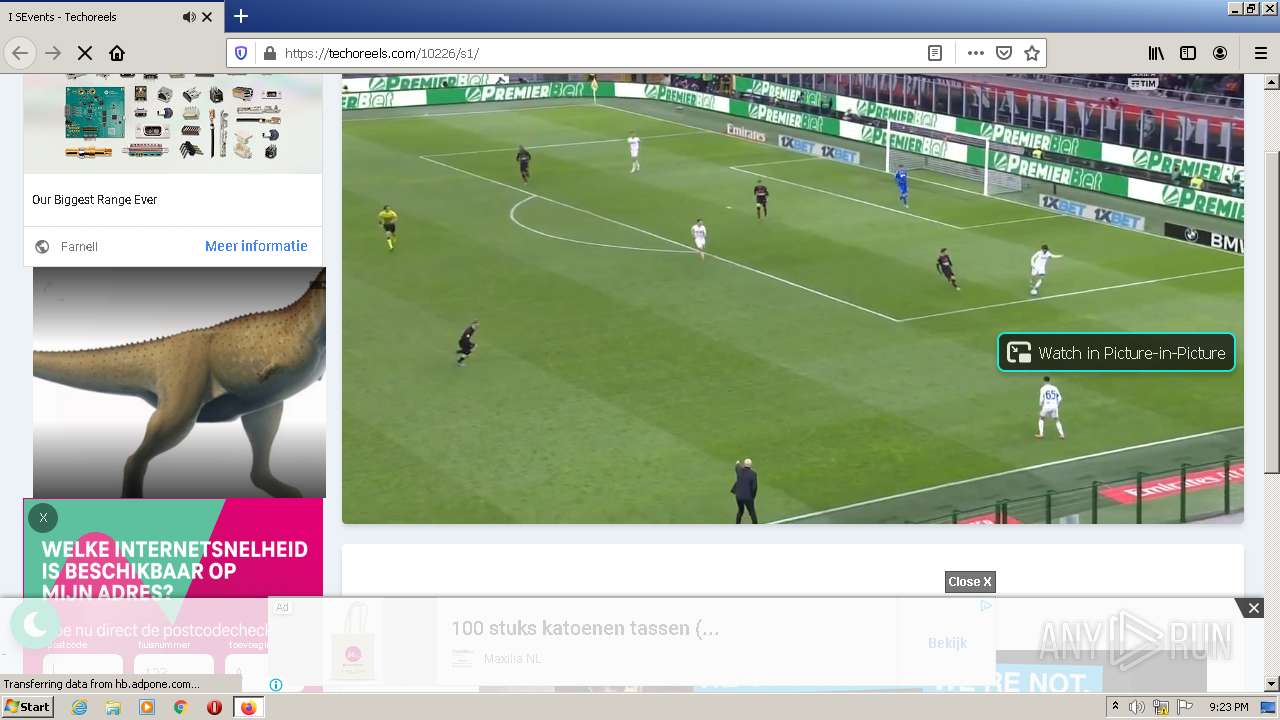This screenshot has width=1280, height=720.
Task: Launch Chrome from the taskbar
Action: point(180,707)
